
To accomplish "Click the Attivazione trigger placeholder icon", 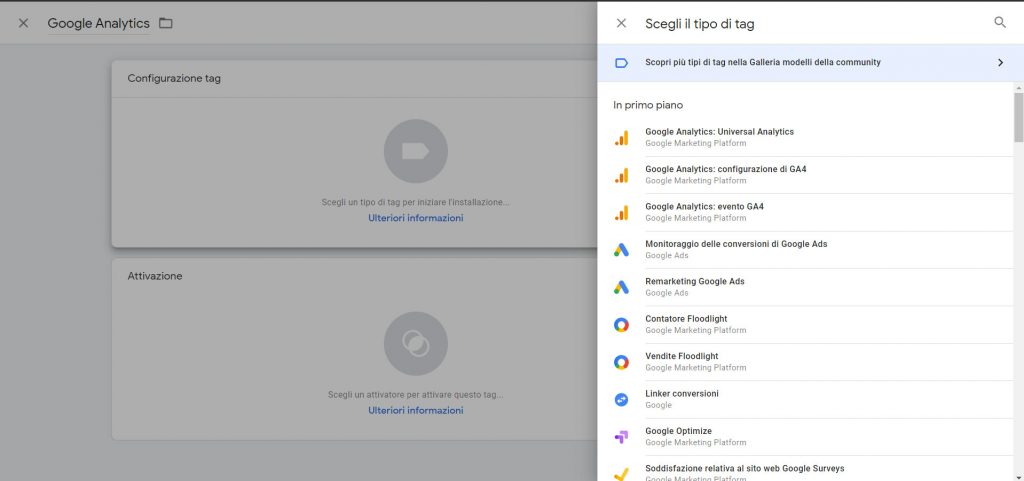I will pos(415,343).
